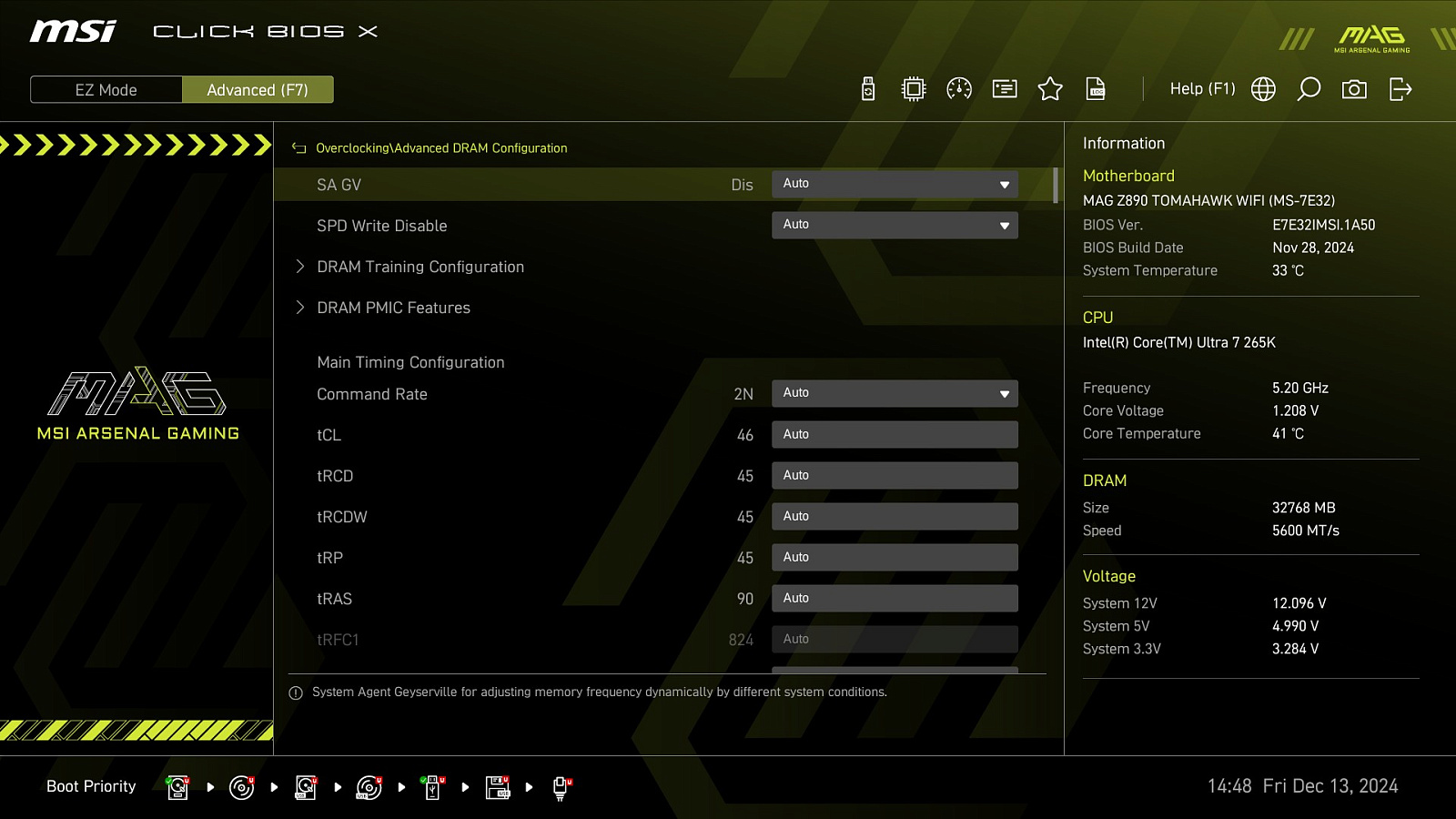Change language with the globe icon
Image resolution: width=1456 pixels, height=819 pixels.
[1263, 88]
